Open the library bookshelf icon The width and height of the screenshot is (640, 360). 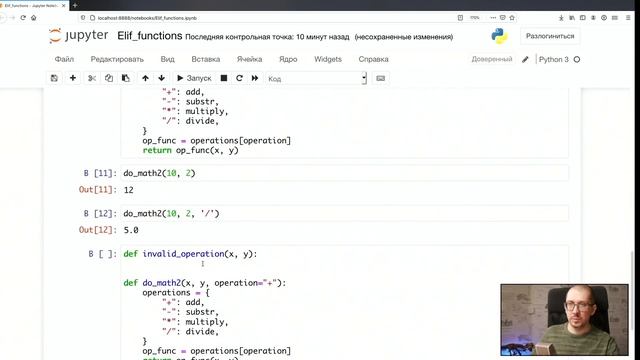(x=572, y=18)
